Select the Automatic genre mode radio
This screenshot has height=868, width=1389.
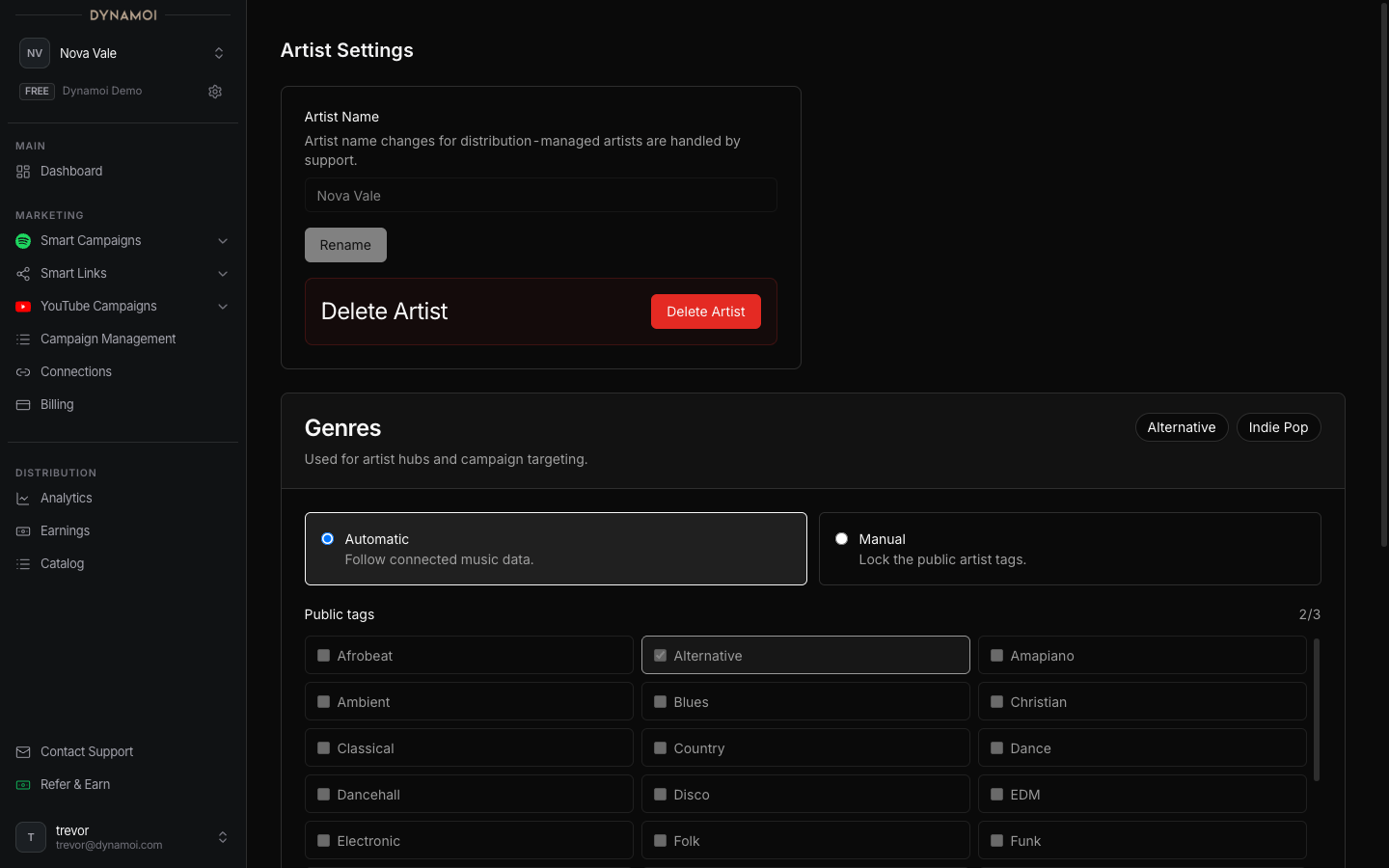(328, 539)
